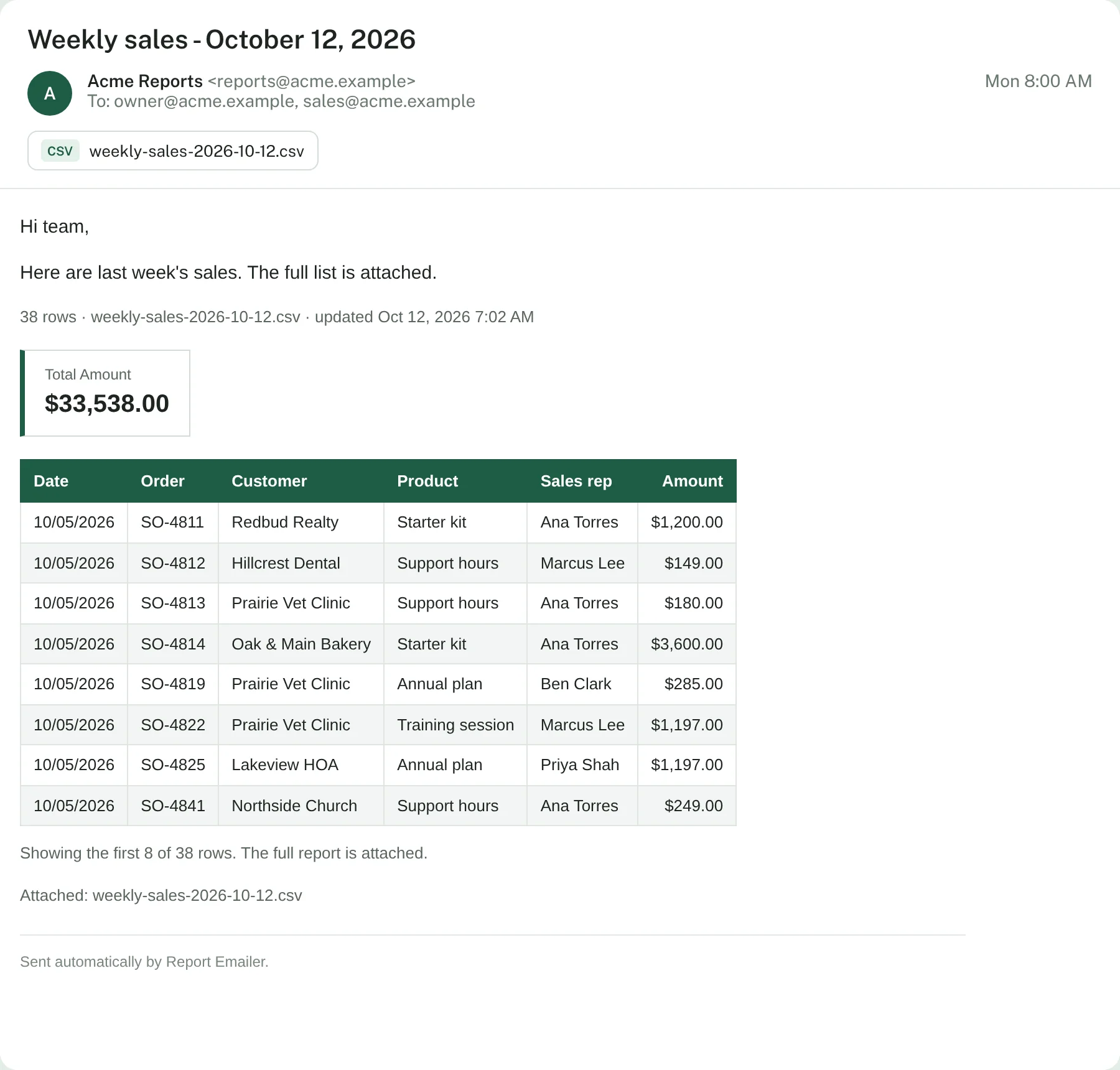1120x1070 pixels.
Task: Select order cell SO-4811
Action: click(173, 523)
